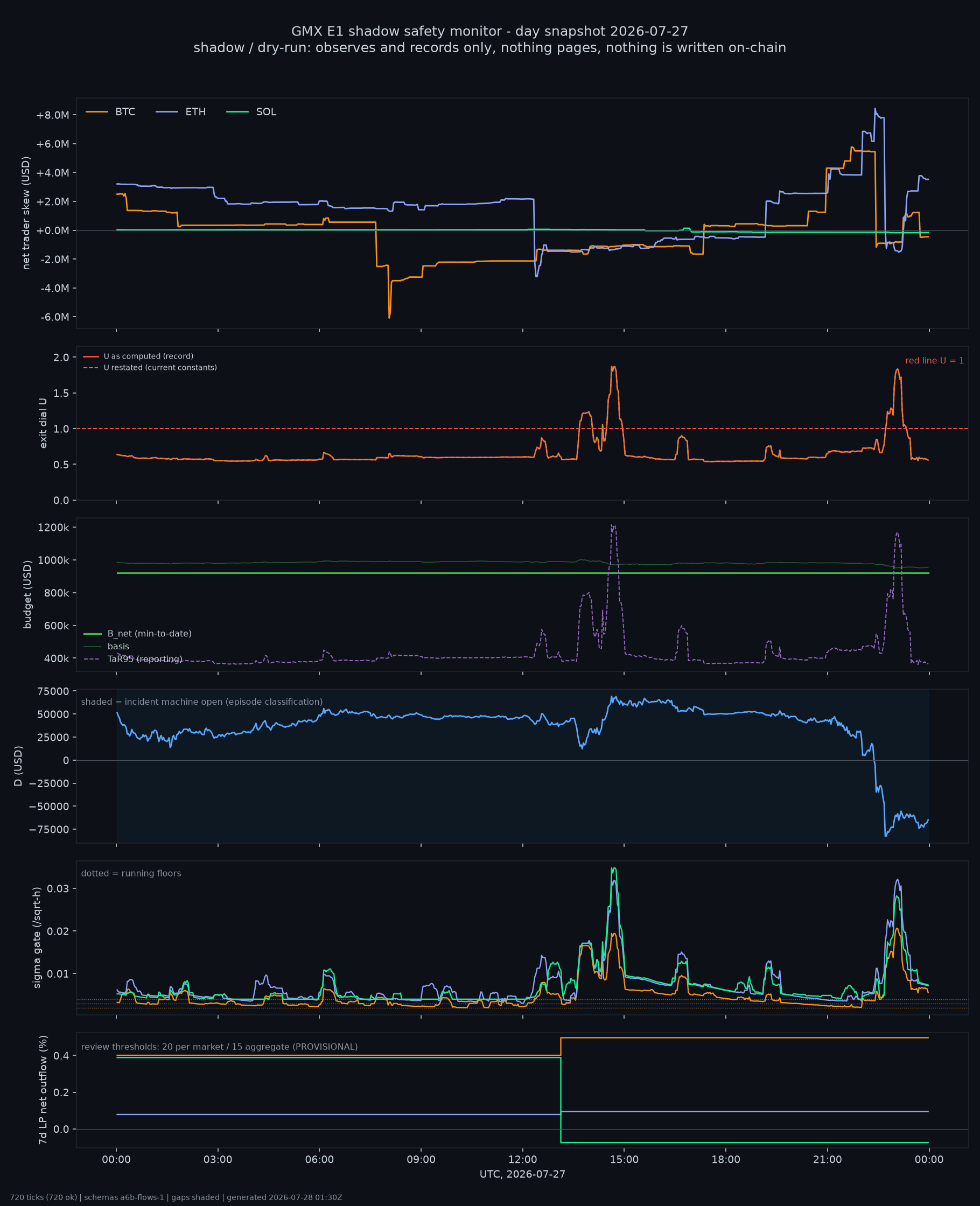
Task: Click the BTC orange legend swatch
Action: click(x=96, y=112)
